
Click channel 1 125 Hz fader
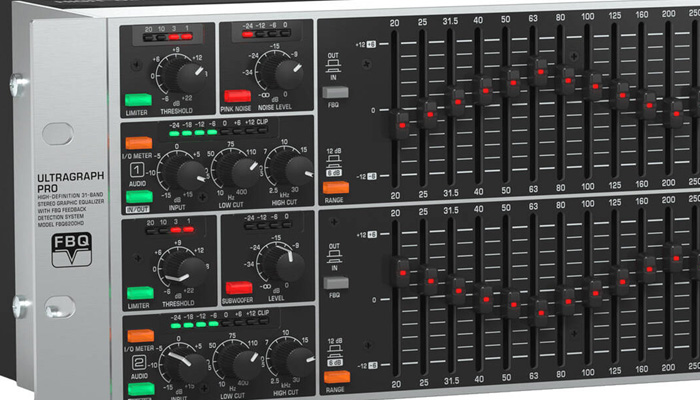click(x=622, y=95)
